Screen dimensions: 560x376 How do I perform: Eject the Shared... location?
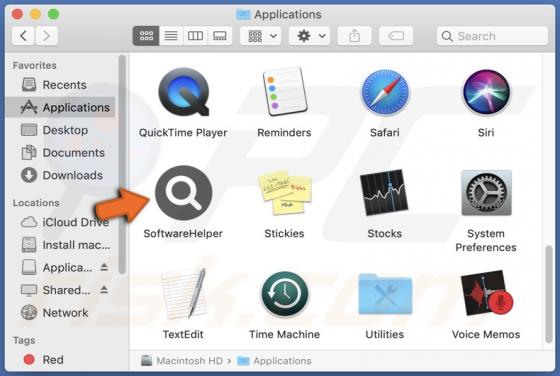pyautogui.click(x=104, y=290)
